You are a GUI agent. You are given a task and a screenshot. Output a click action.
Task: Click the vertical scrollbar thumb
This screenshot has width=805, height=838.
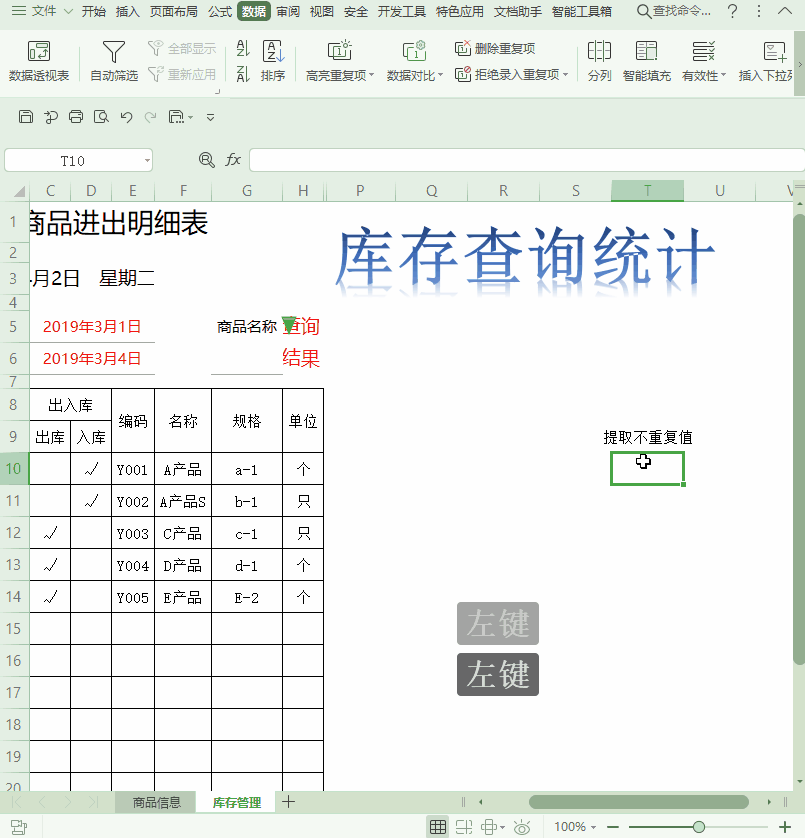(799, 439)
